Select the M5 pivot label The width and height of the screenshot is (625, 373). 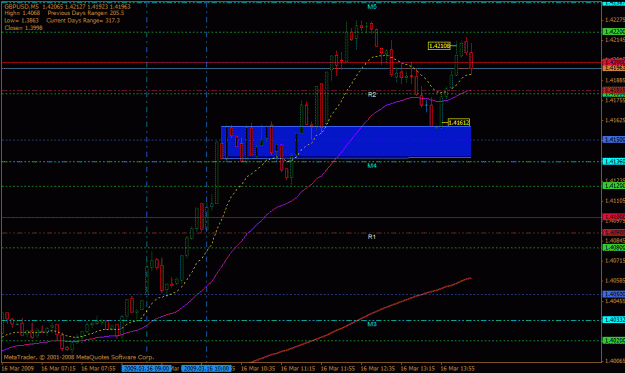372,7
